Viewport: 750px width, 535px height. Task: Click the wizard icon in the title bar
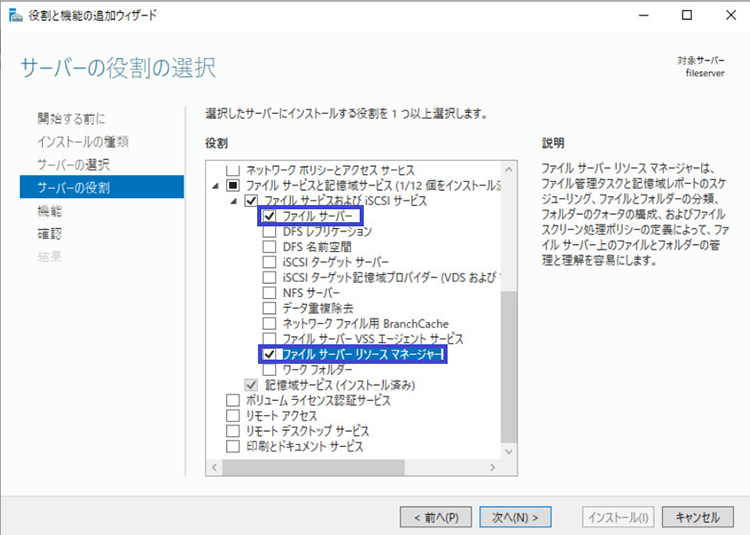15,15
